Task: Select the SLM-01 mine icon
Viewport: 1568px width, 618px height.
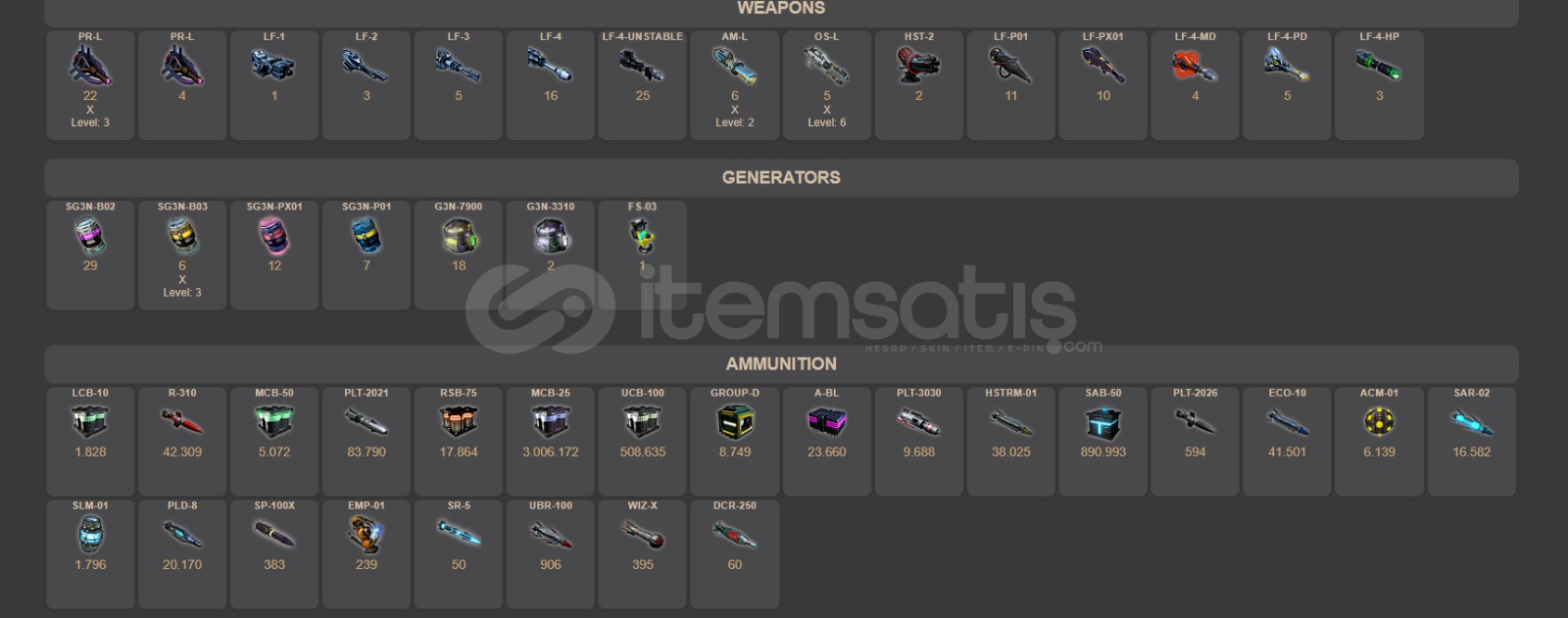Action: coord(90,535)
